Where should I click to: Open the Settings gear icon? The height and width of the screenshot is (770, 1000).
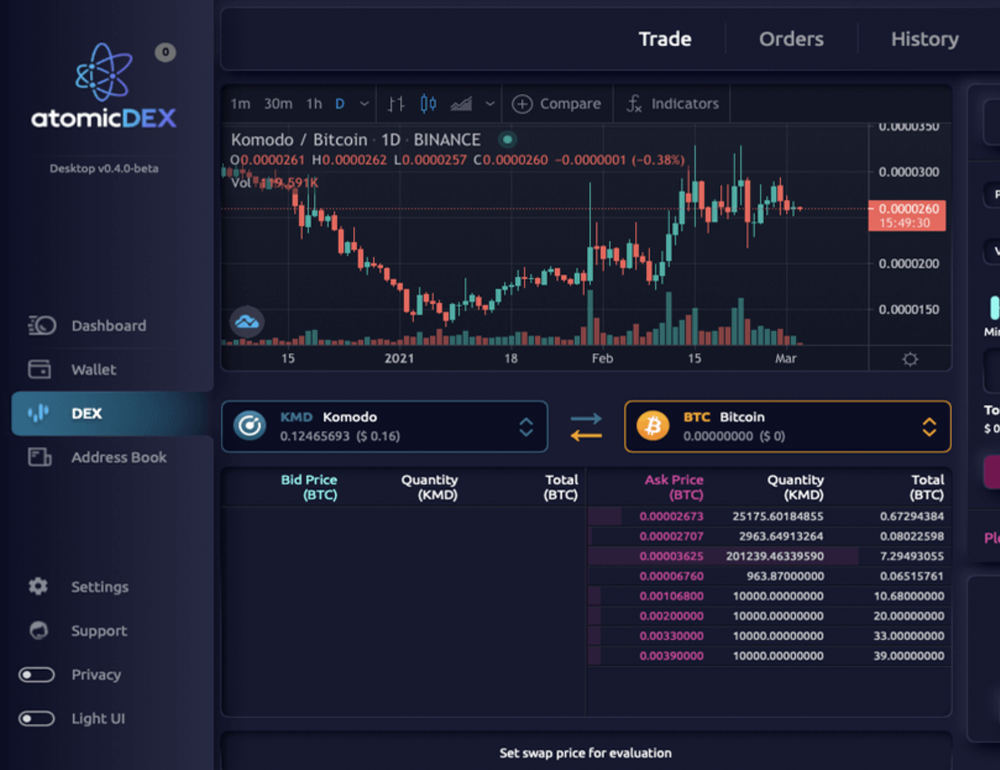38,586
